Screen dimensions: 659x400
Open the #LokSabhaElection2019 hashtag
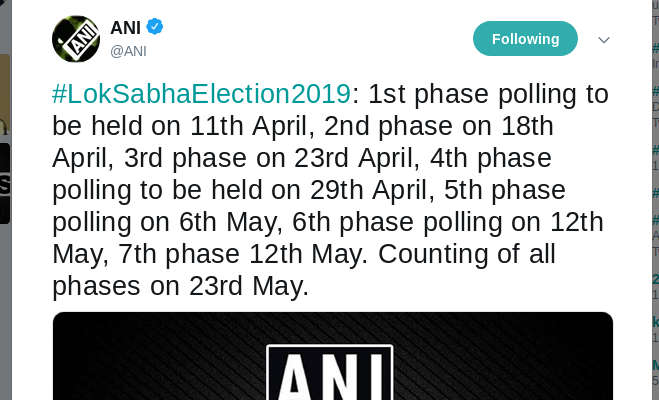click(201, 95)
